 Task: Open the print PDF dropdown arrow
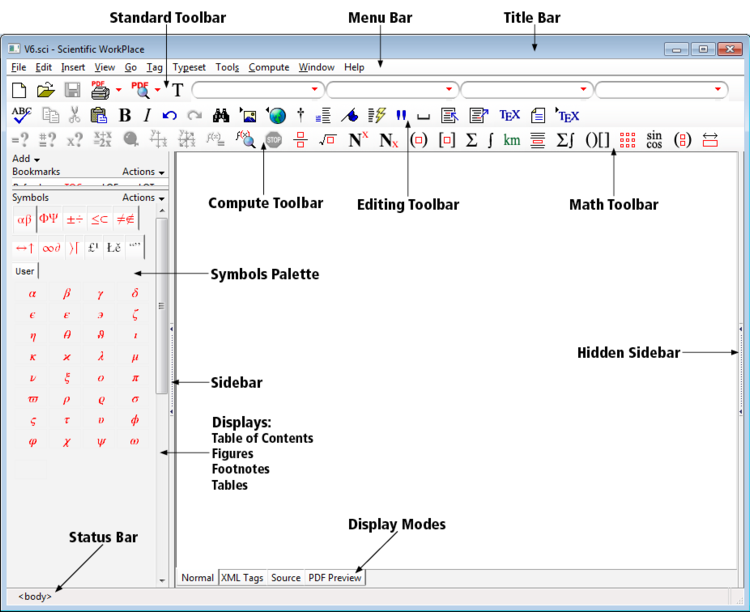118,89
